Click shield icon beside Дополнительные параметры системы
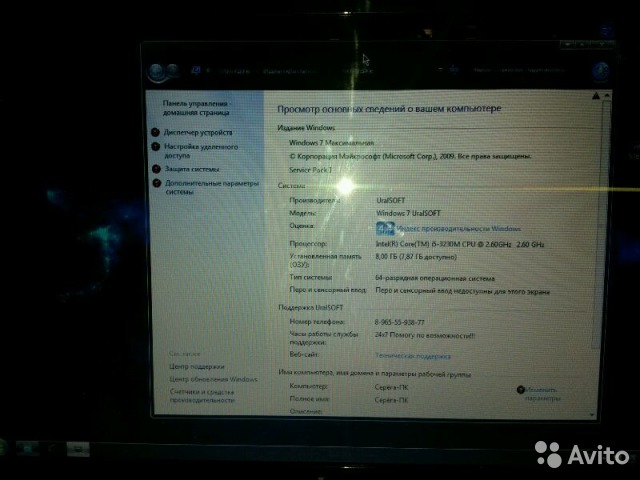The height and width of the screenshot is (480, 640). pyautogui.click(x=157, y=183)
